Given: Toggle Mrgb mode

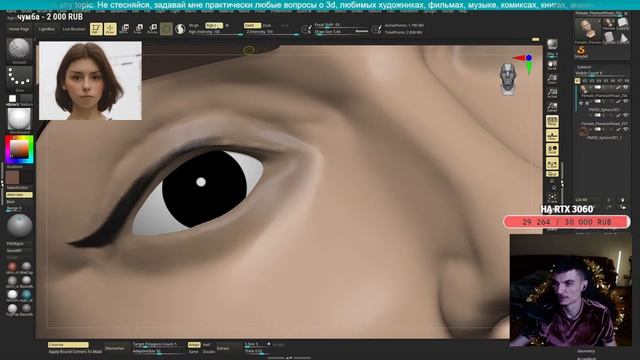Looking at the screenshot, I should [x=194, y=25].
